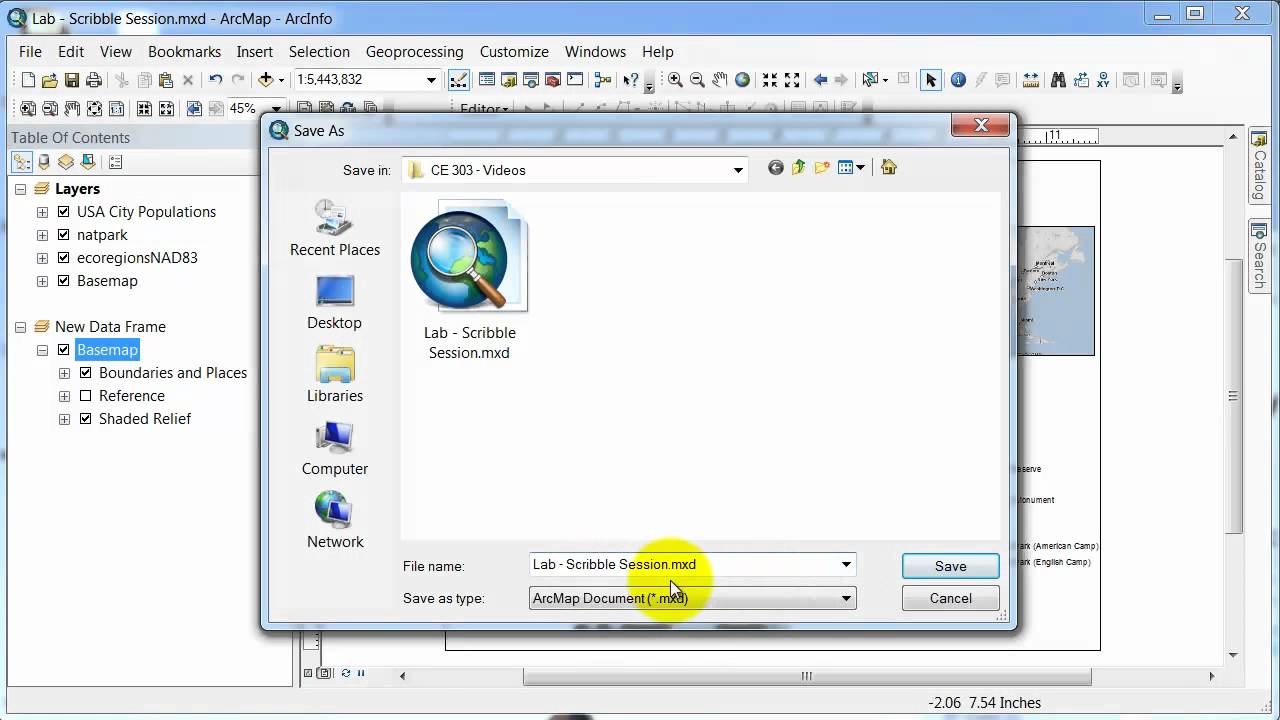Uncheck Boundaries and Places layer
Screen dimensions: 1280x720
pyautogui.click(x=86, y=373)
